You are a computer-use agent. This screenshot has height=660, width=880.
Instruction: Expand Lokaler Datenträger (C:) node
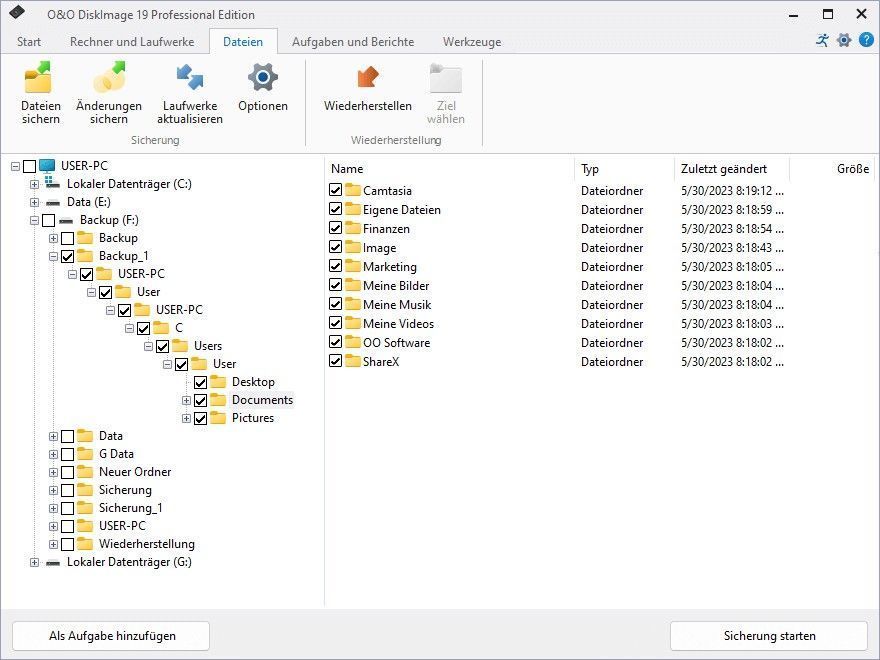(34, 184)
